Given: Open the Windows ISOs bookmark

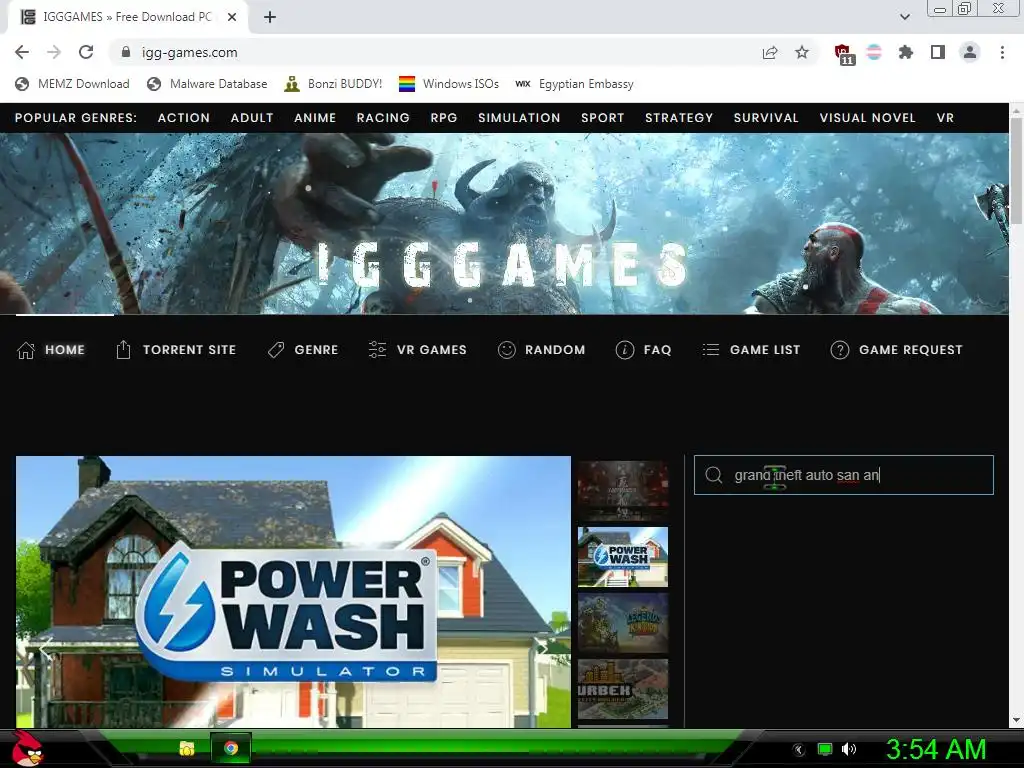Looking at the screenshot, I should [x=449, y=84].
